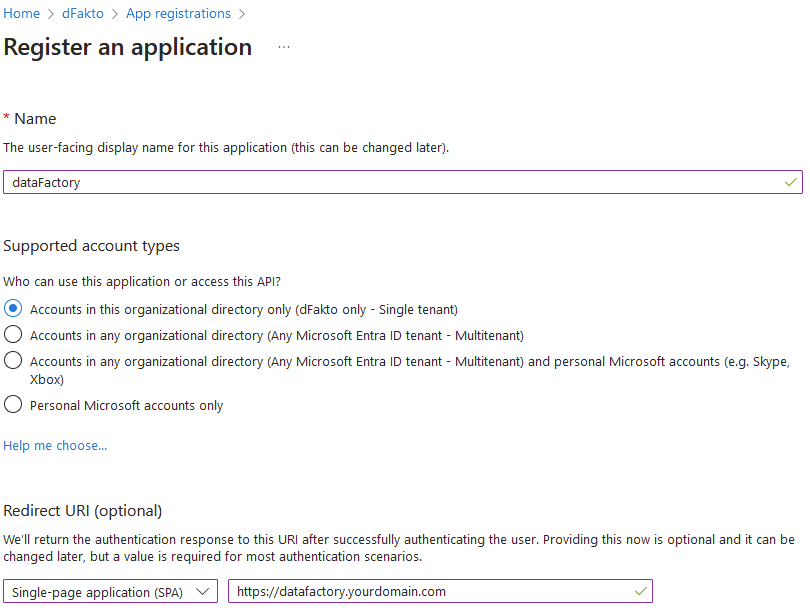810x614 pixels.
Task: Click the Help me choose link
Action: [x=55, y=445]
